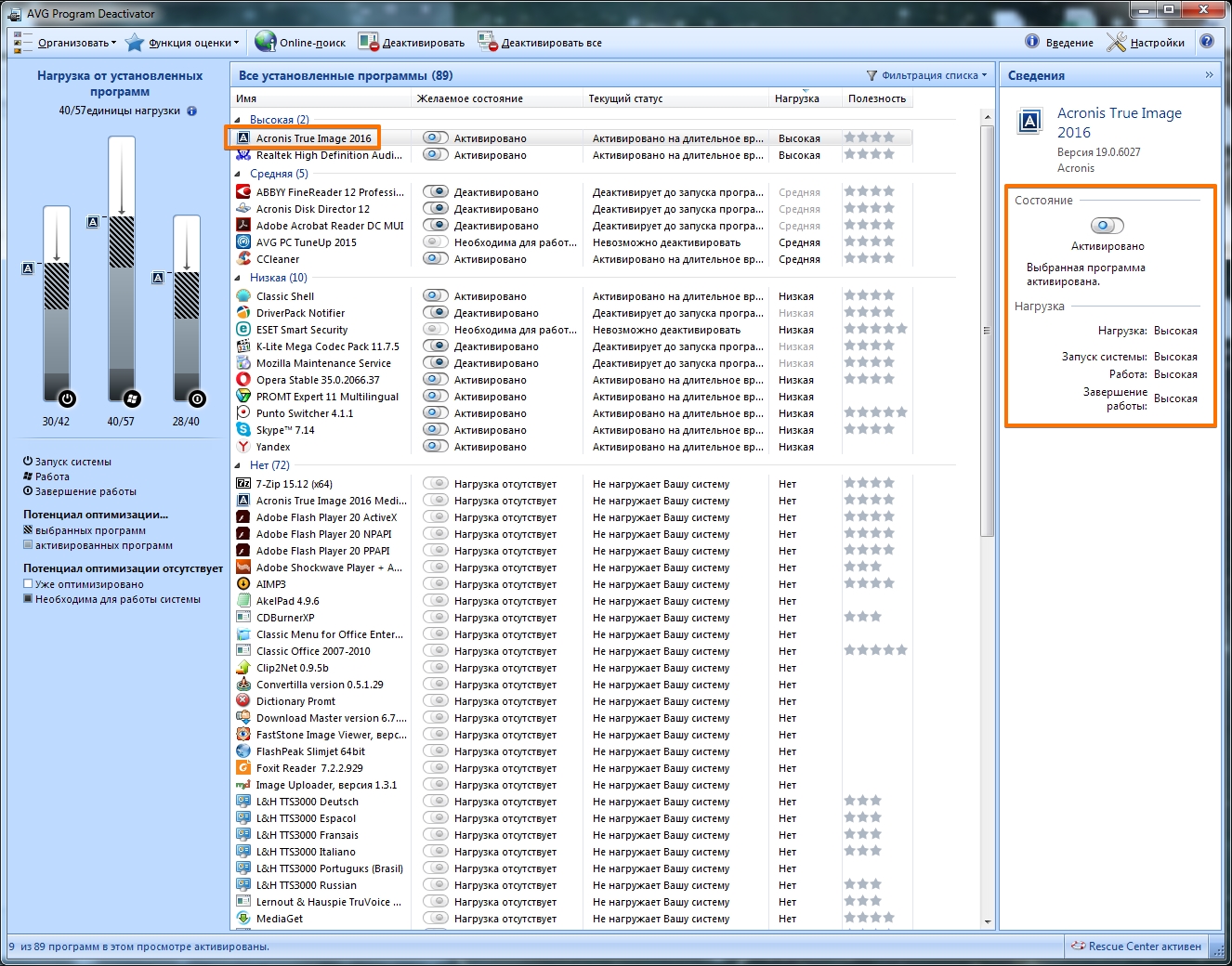
Task: Toggle ABBYY FineReader 12 activation switch
Action: pos(435,192)
